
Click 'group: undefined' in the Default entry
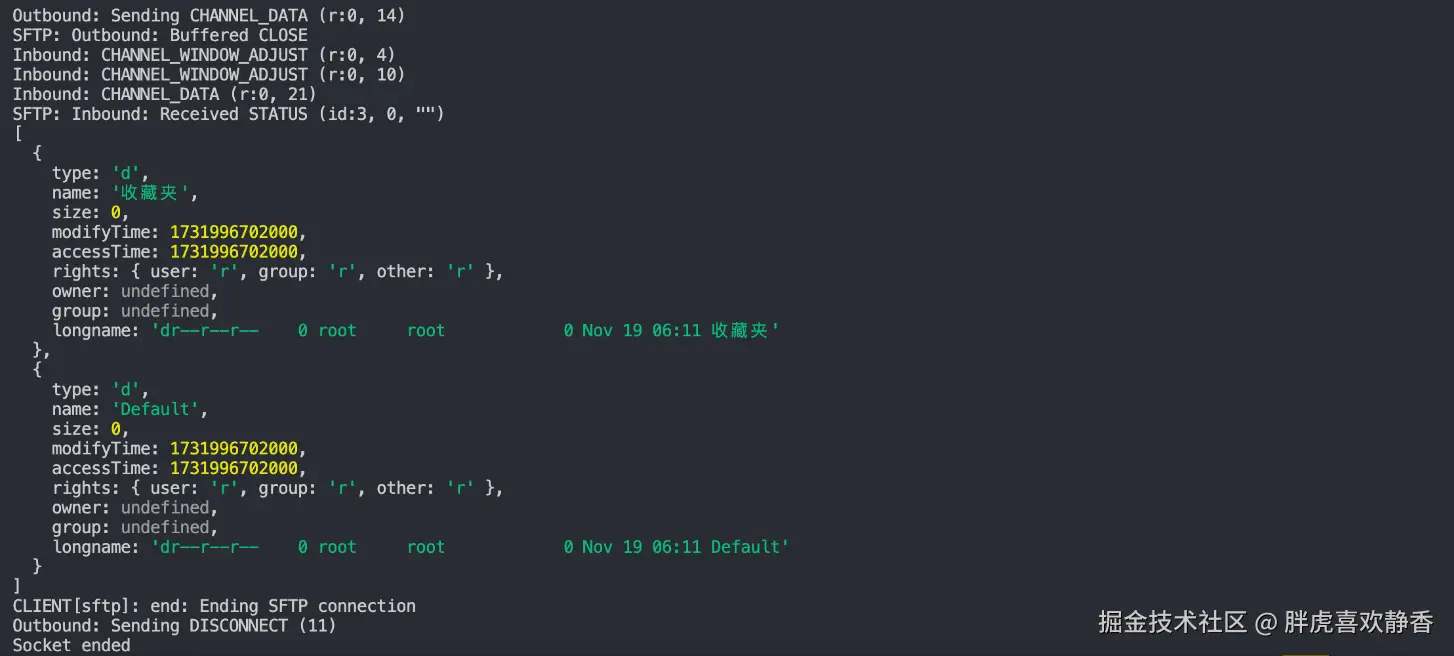pyautogui.click(x=134, y=527)
